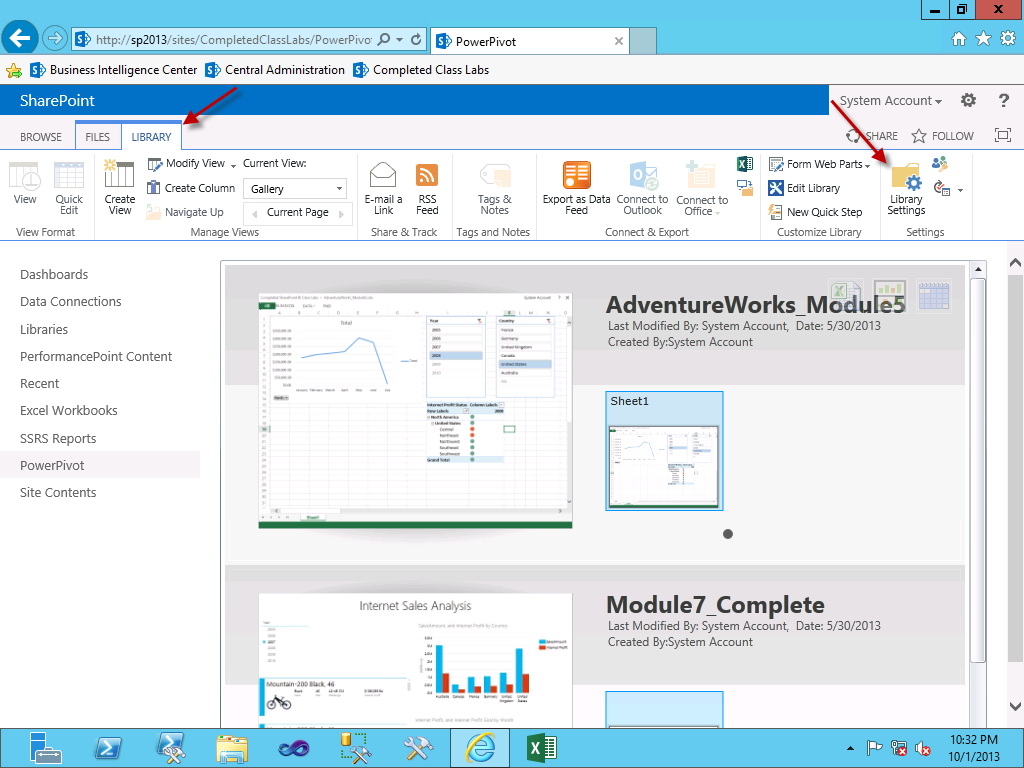Switch to the BROWSE ribbon tab
Viewport: 1024px width, 768px height.
(40, 136)
